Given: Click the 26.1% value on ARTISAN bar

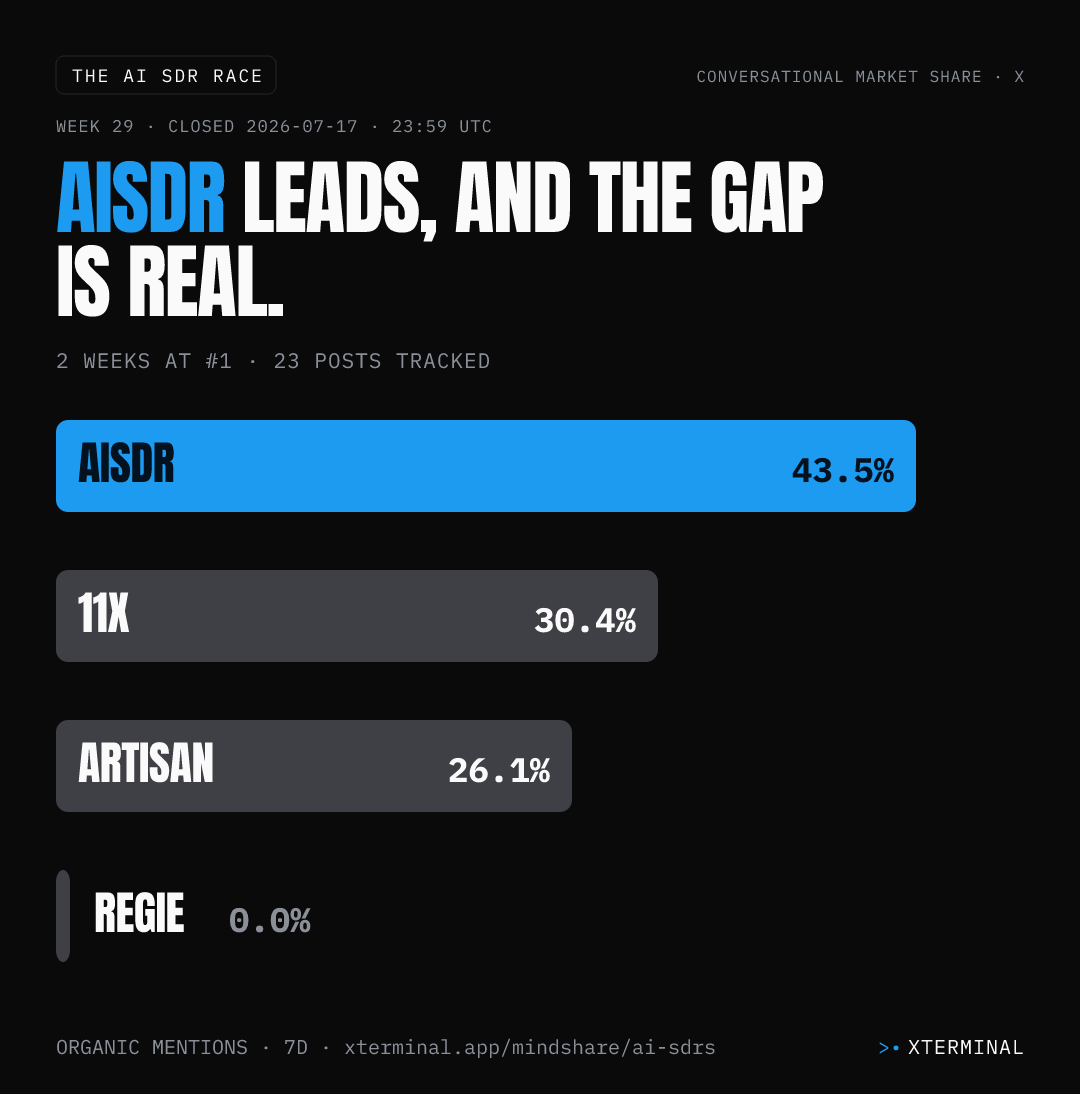Looking at the screenshot, I should 499,770.
